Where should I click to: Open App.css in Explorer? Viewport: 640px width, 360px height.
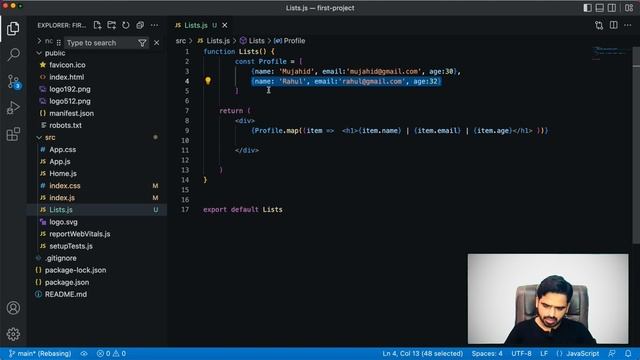(62, 149)
